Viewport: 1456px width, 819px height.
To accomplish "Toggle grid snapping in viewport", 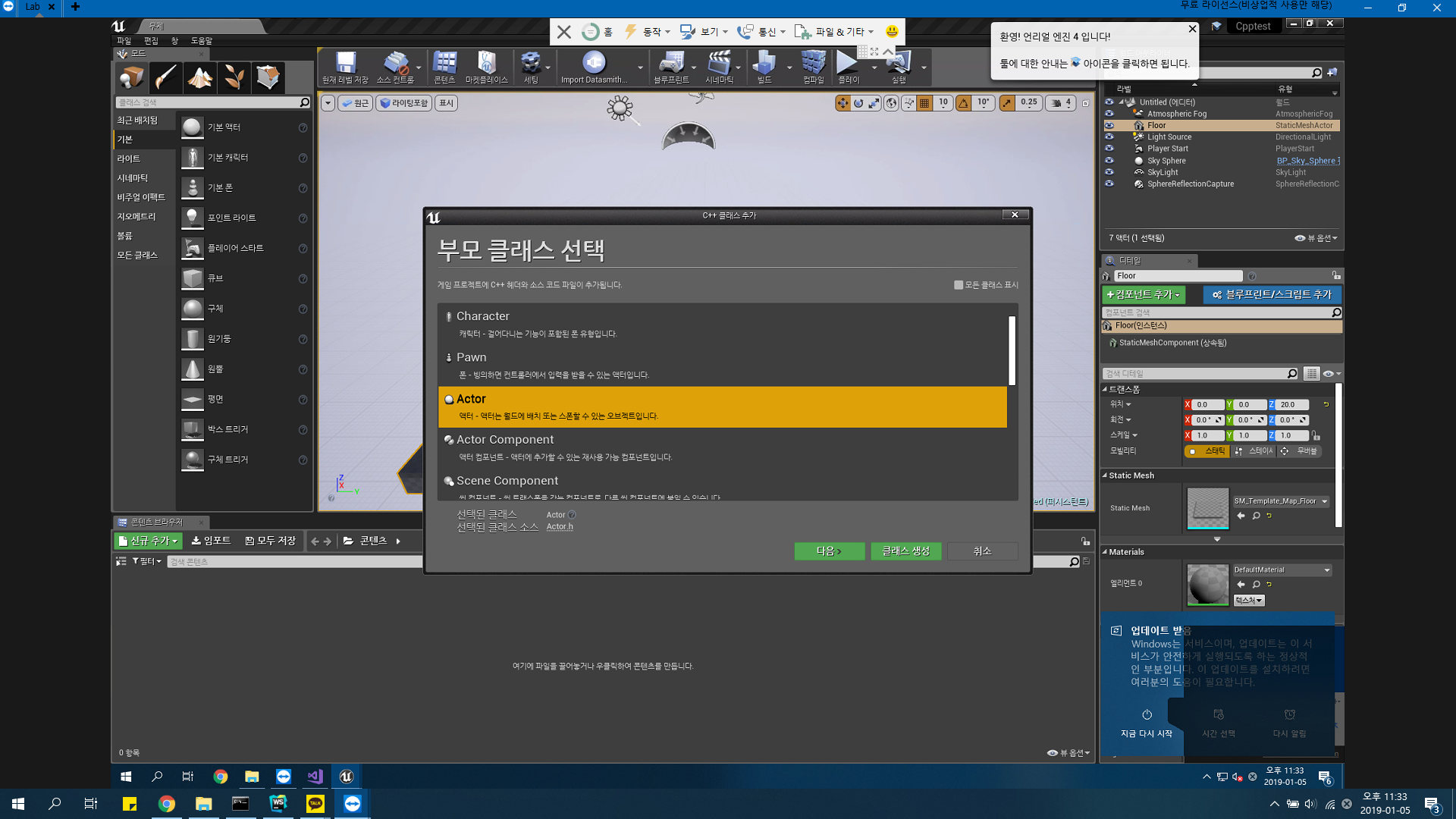I will tap(924, 103).
